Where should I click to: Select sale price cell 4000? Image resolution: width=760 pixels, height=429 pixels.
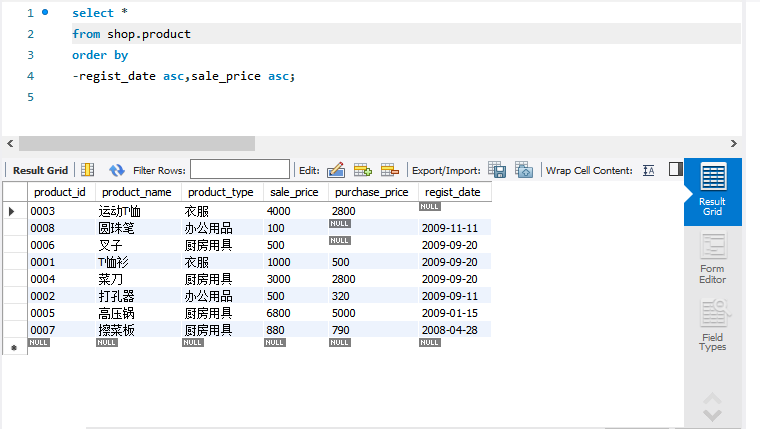tap(296, 211)
